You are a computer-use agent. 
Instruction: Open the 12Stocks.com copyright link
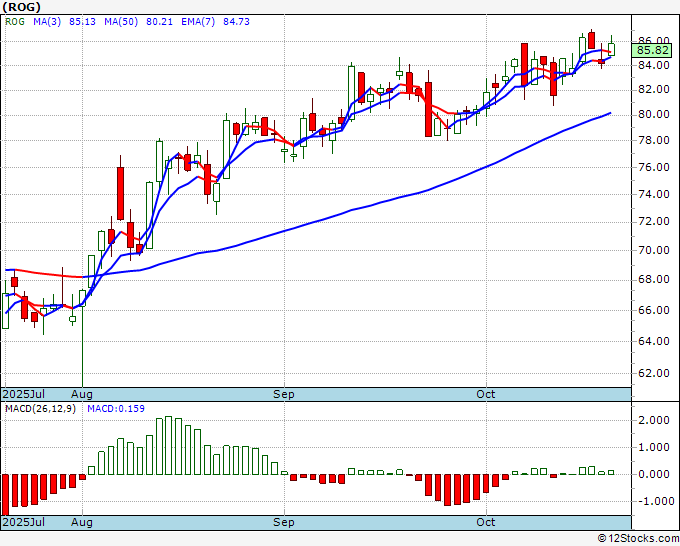[638, 539]
